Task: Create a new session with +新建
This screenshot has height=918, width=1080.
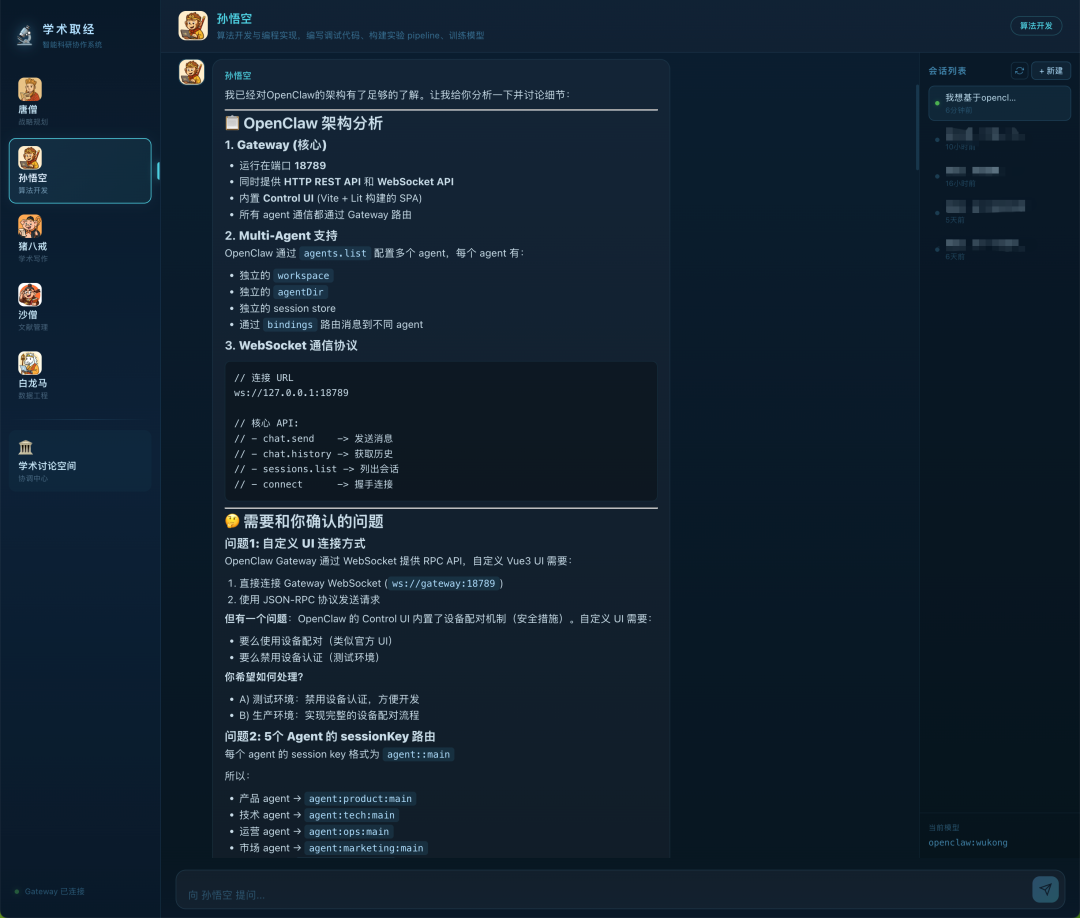Action: pyautogui.click(x=1050, y=70)
